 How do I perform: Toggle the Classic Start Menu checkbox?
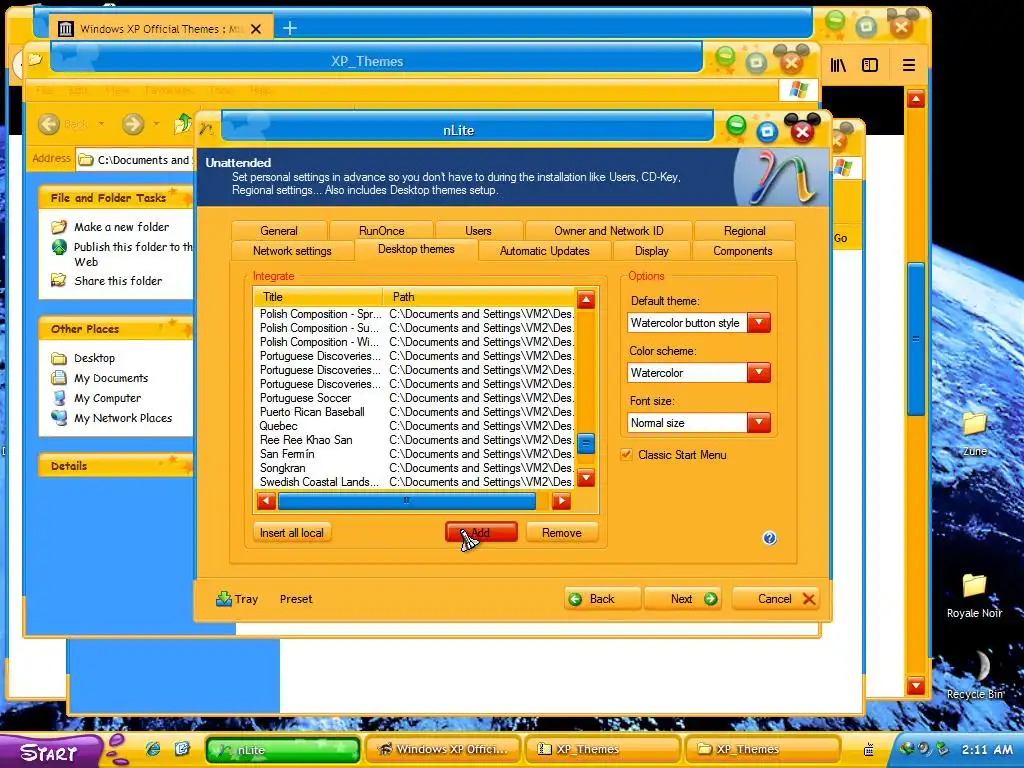[x=626, y=455]
